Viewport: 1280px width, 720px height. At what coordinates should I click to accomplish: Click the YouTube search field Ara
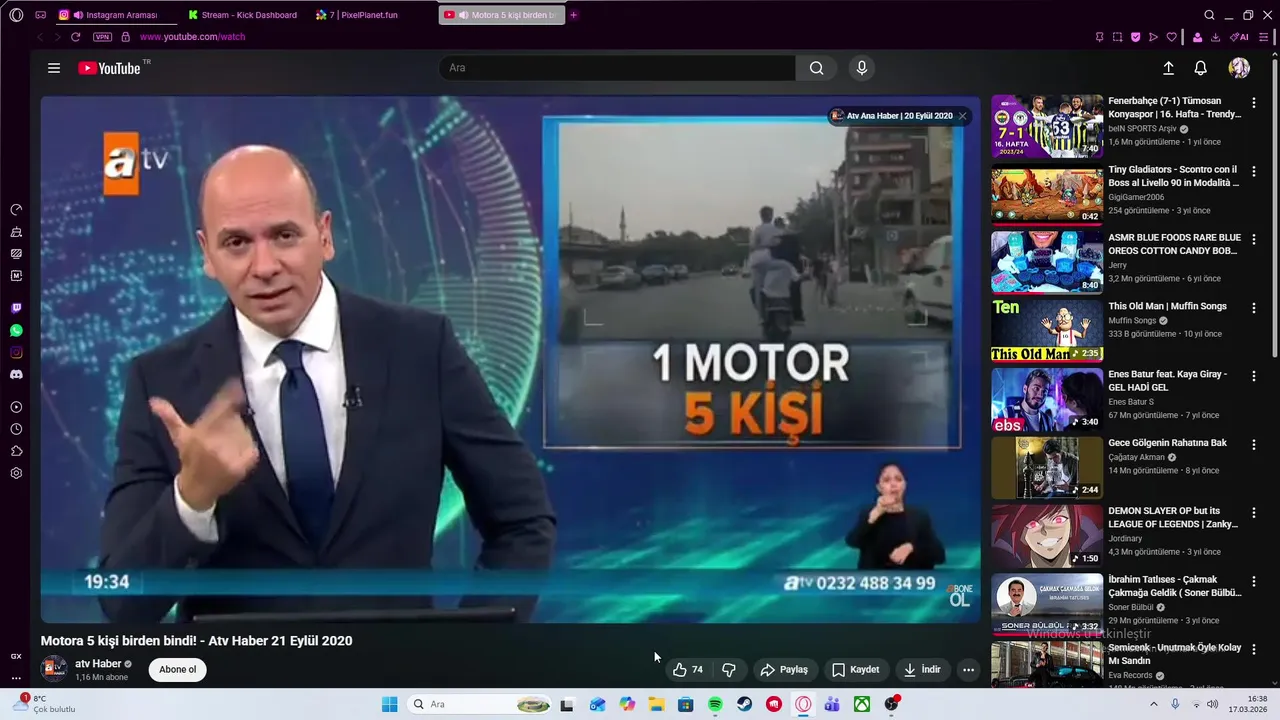(x=617, y=68)
